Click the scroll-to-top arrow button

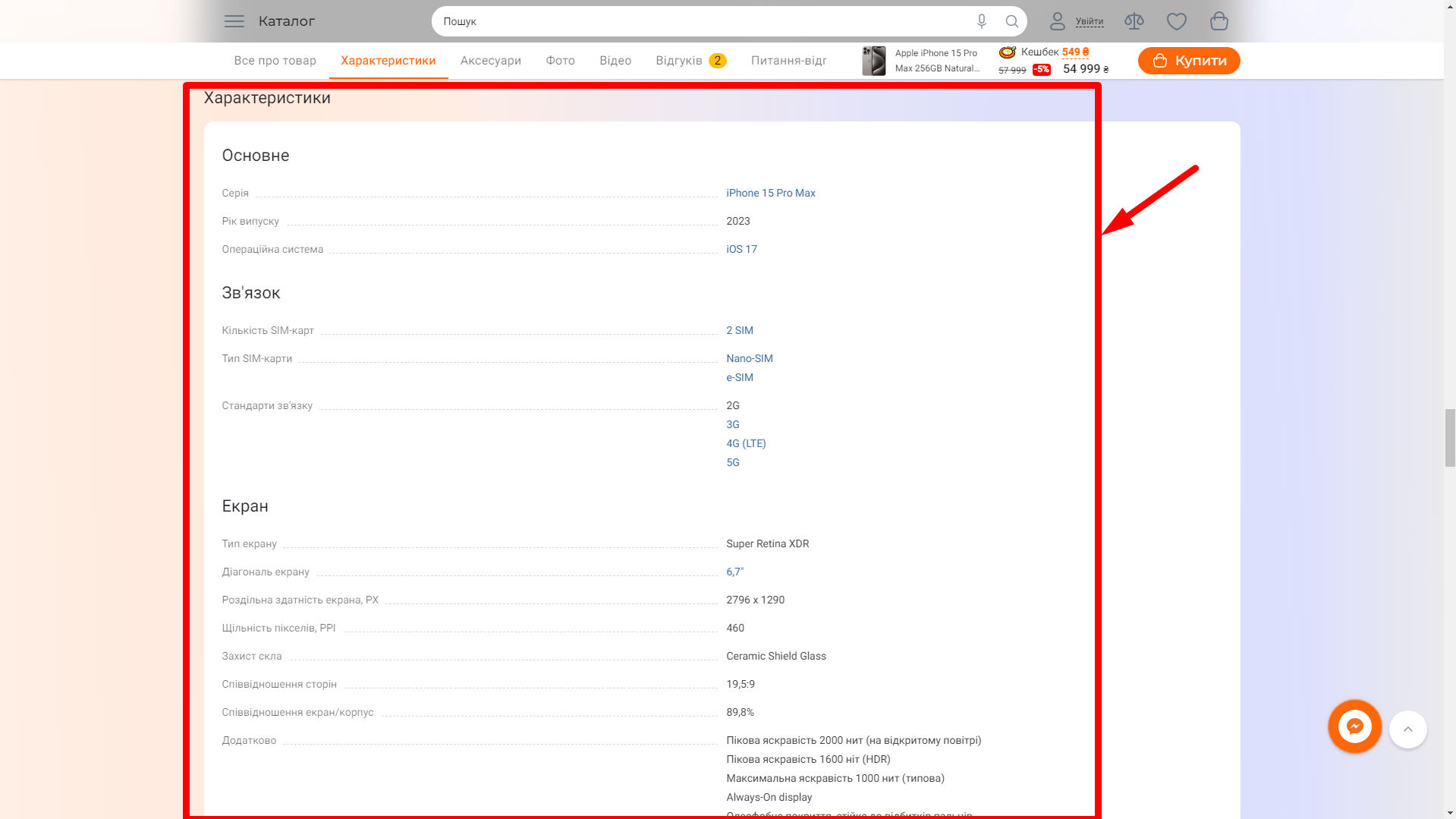coord(1407,729)
